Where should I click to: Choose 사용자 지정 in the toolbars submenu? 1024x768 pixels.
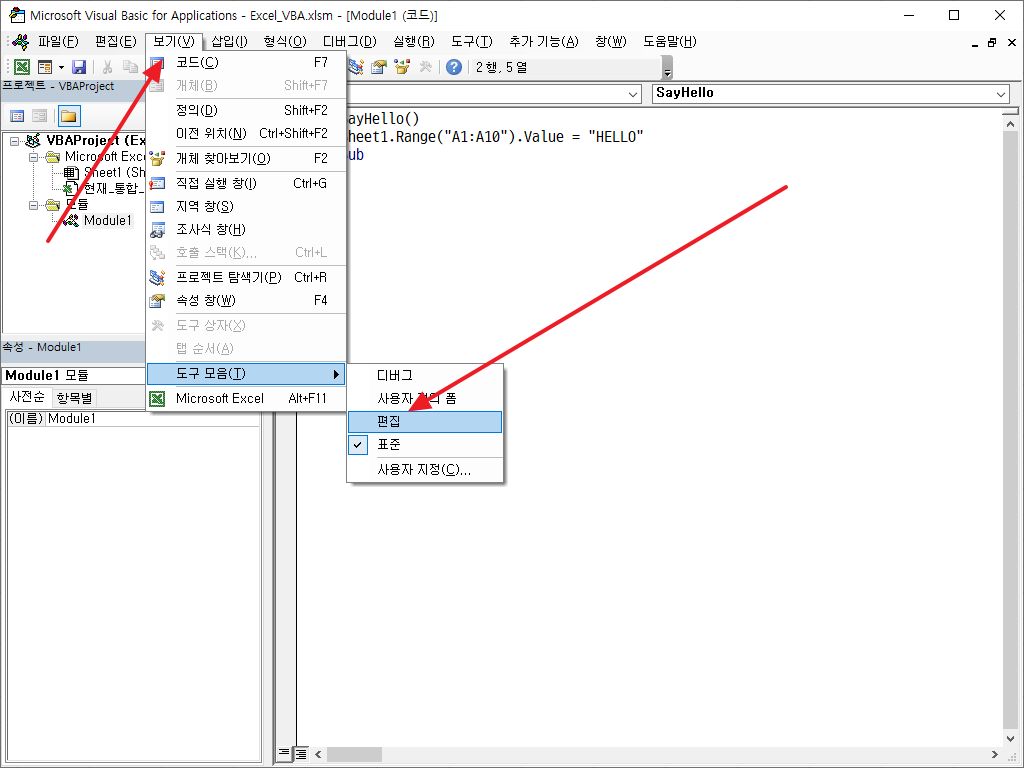tap(424, 470)
